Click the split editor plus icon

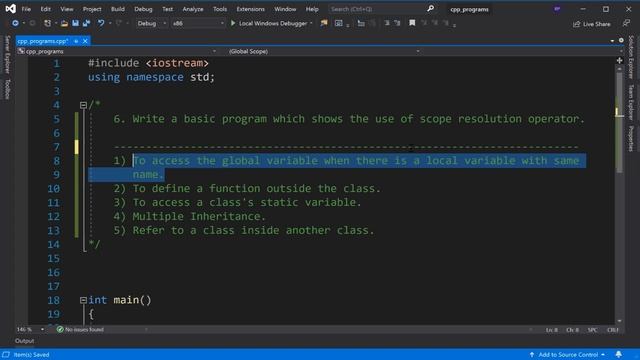(619, 60)
